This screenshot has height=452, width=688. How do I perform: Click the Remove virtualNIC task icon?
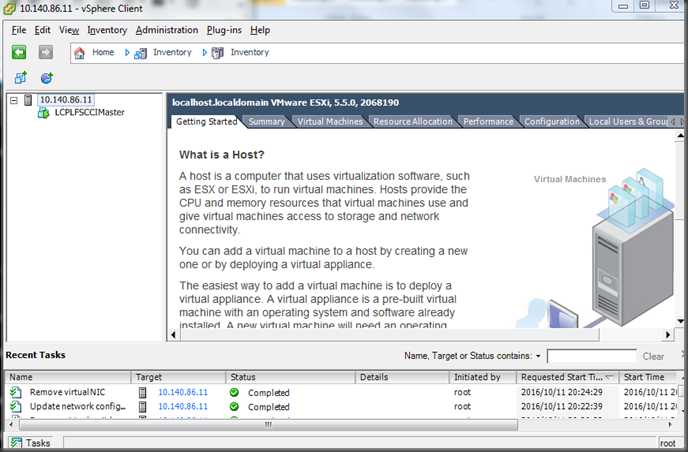tap(16, 392)
